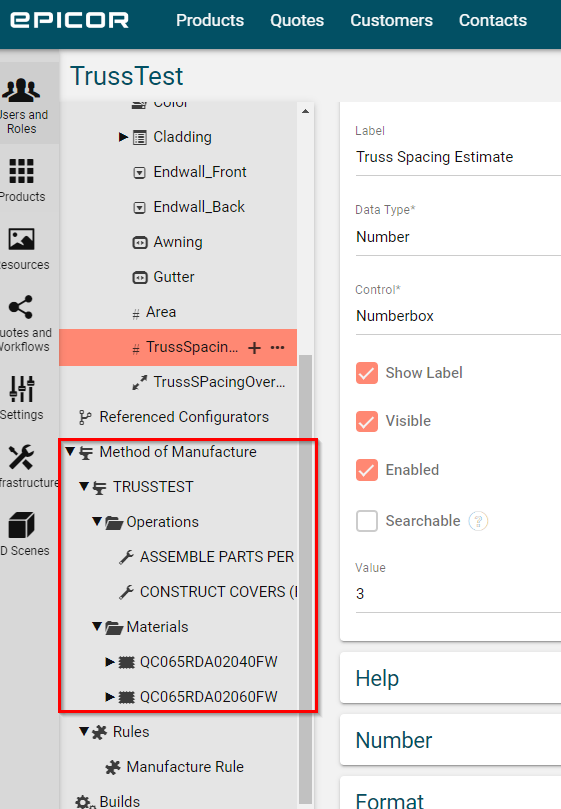Image resolution: width=561 pixels, height=809 pixels.
Task: Select the Builds tree item
Action: coord(120,801)
